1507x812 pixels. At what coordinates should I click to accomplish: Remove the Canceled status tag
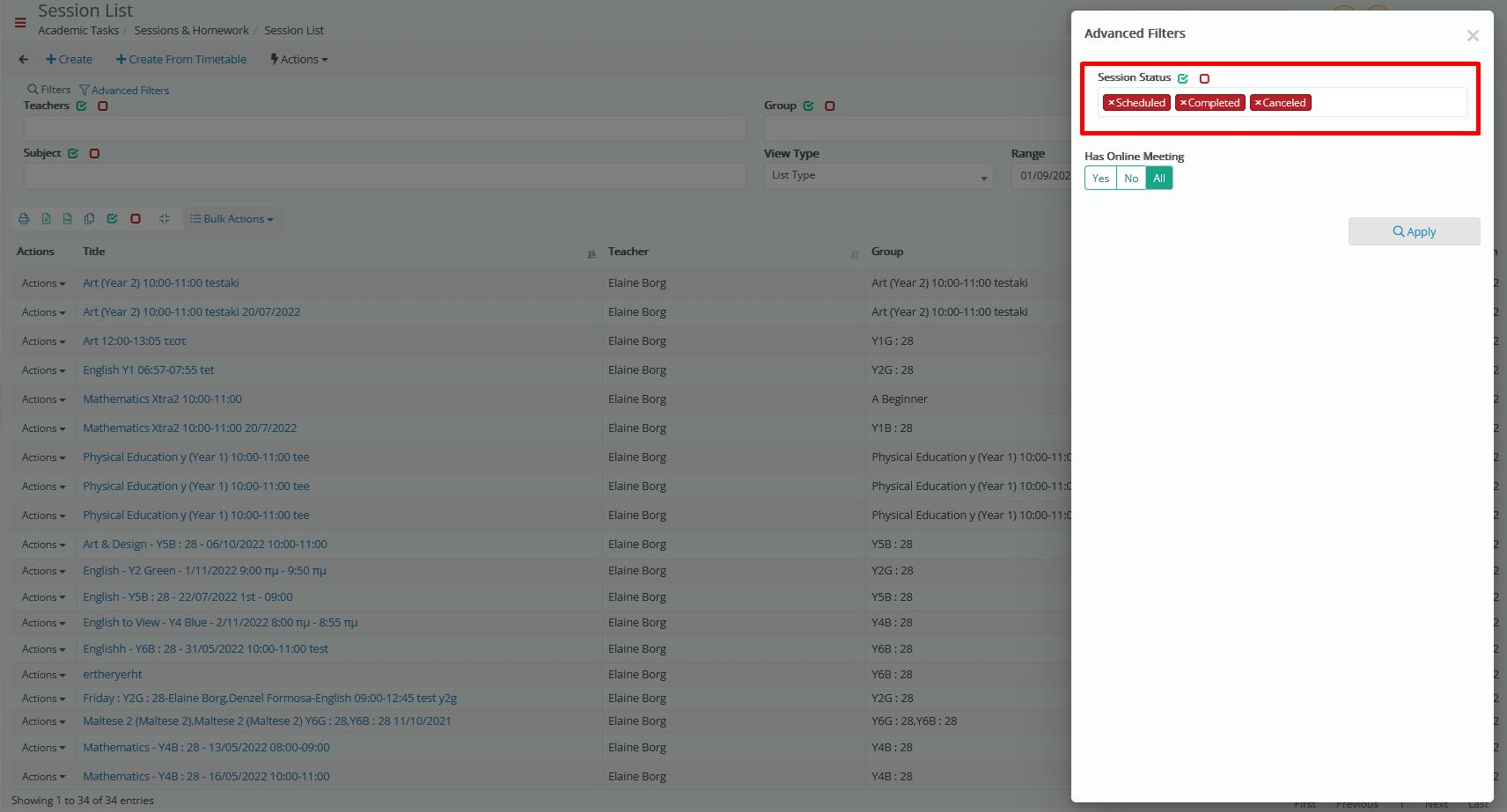(x=1258, y=103)
